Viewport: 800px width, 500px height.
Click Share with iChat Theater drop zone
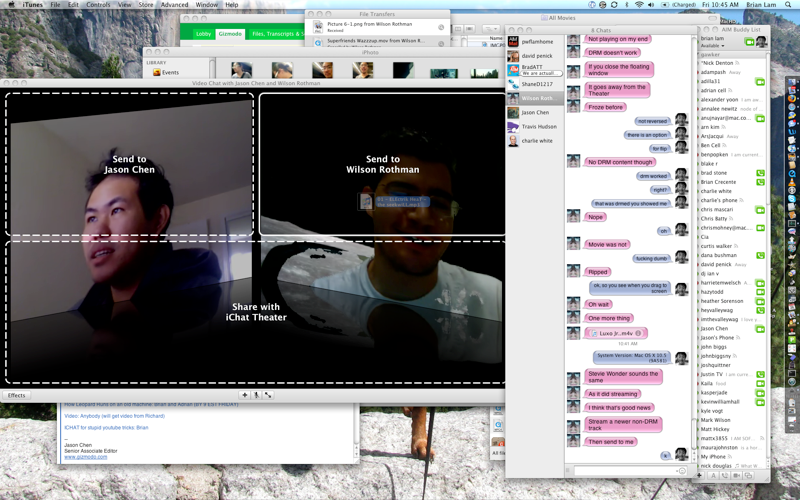coord(256,312)
